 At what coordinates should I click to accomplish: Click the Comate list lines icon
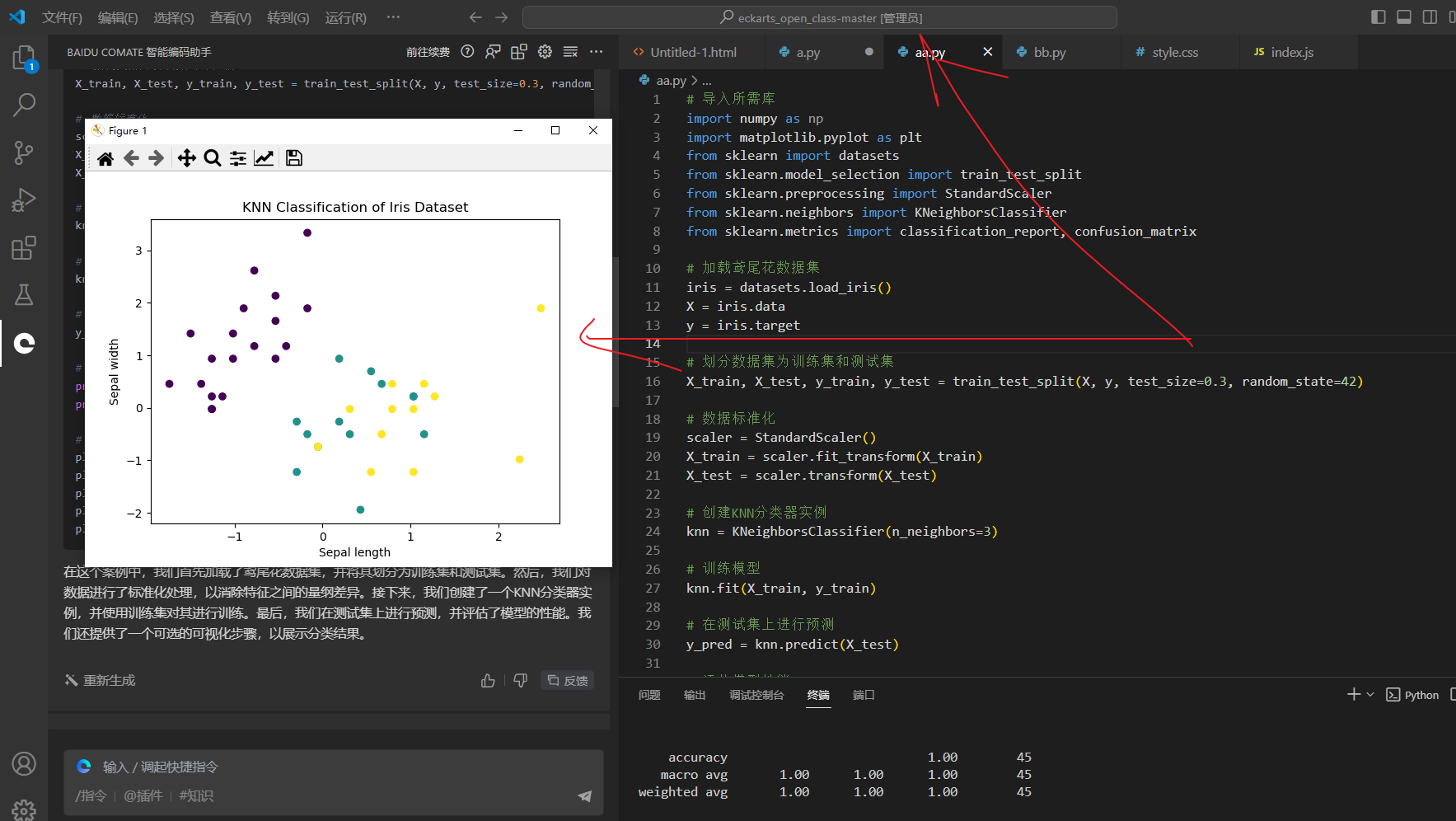tap(570, 52)
